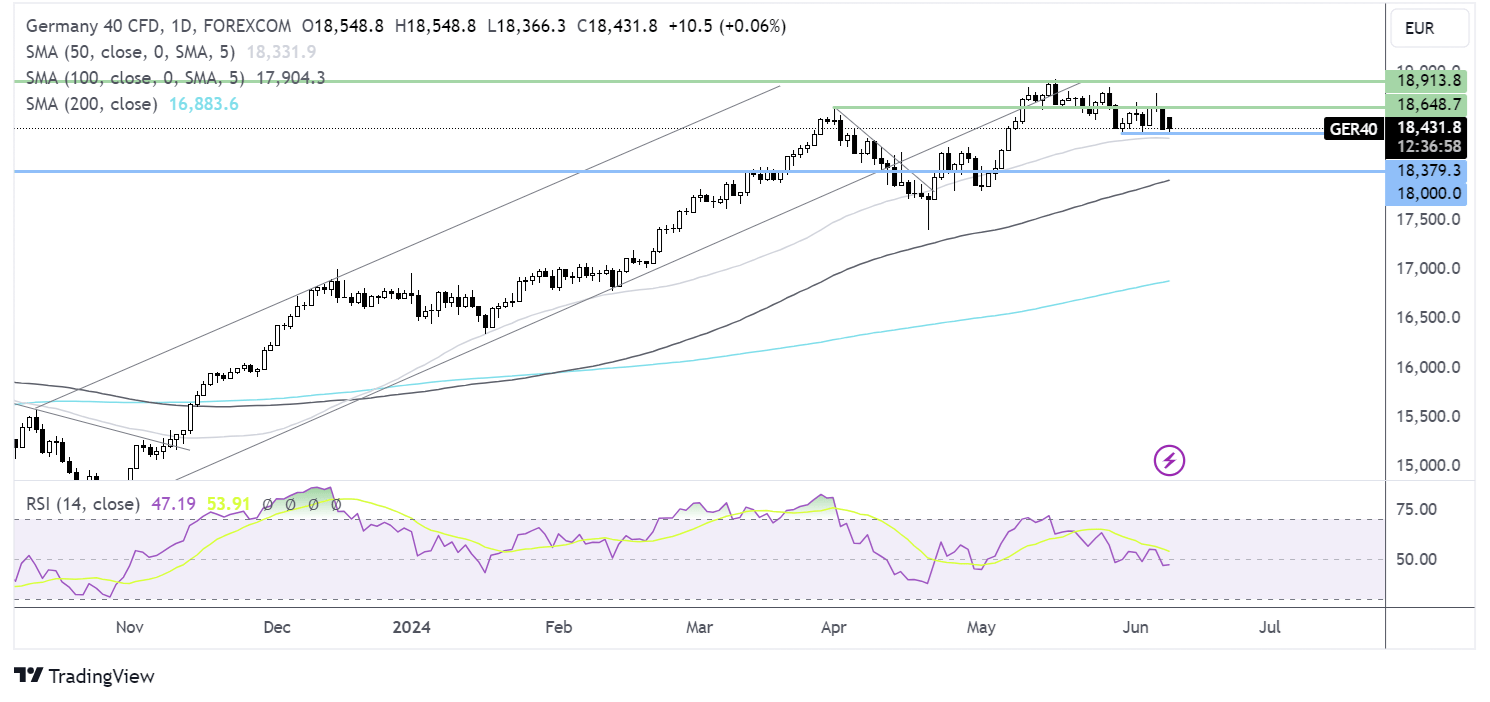Click the Jun label on time axis
The image size is (1490, 702).
[1135, 627]
